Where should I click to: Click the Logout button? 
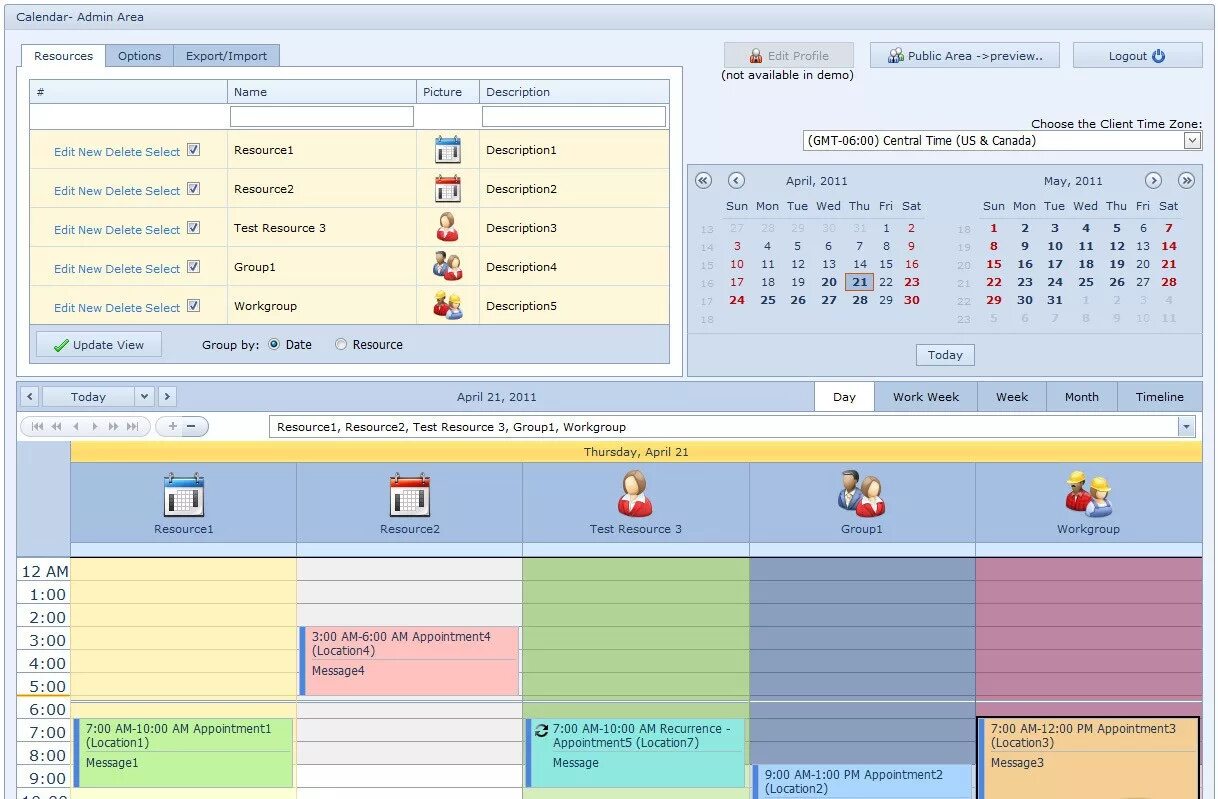[1137, 56]
